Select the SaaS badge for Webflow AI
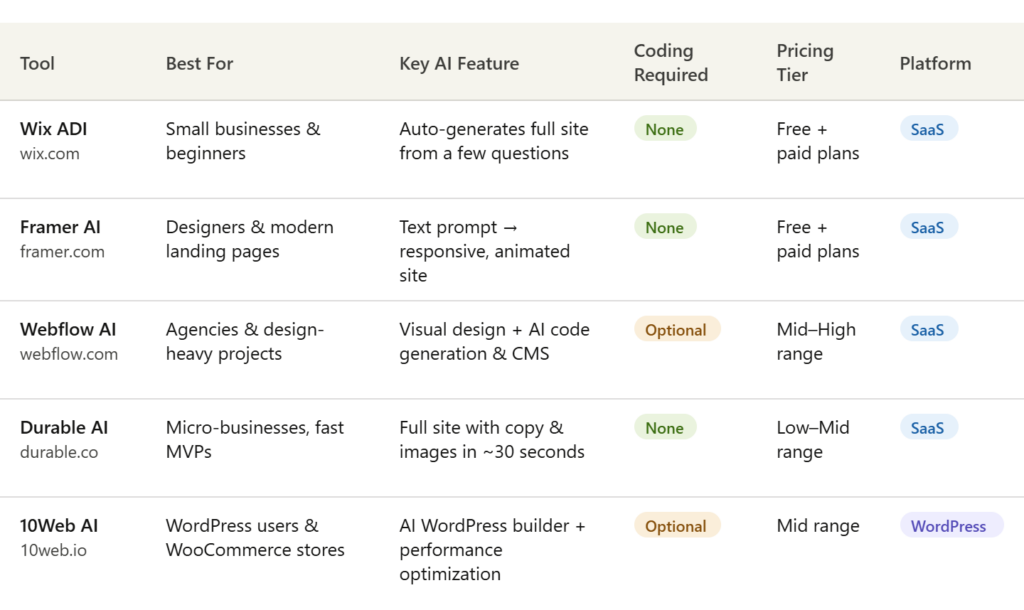Image resolution: width=1024 pixels, height=610 pixels. pyautogui.click(x=928, y=330)
